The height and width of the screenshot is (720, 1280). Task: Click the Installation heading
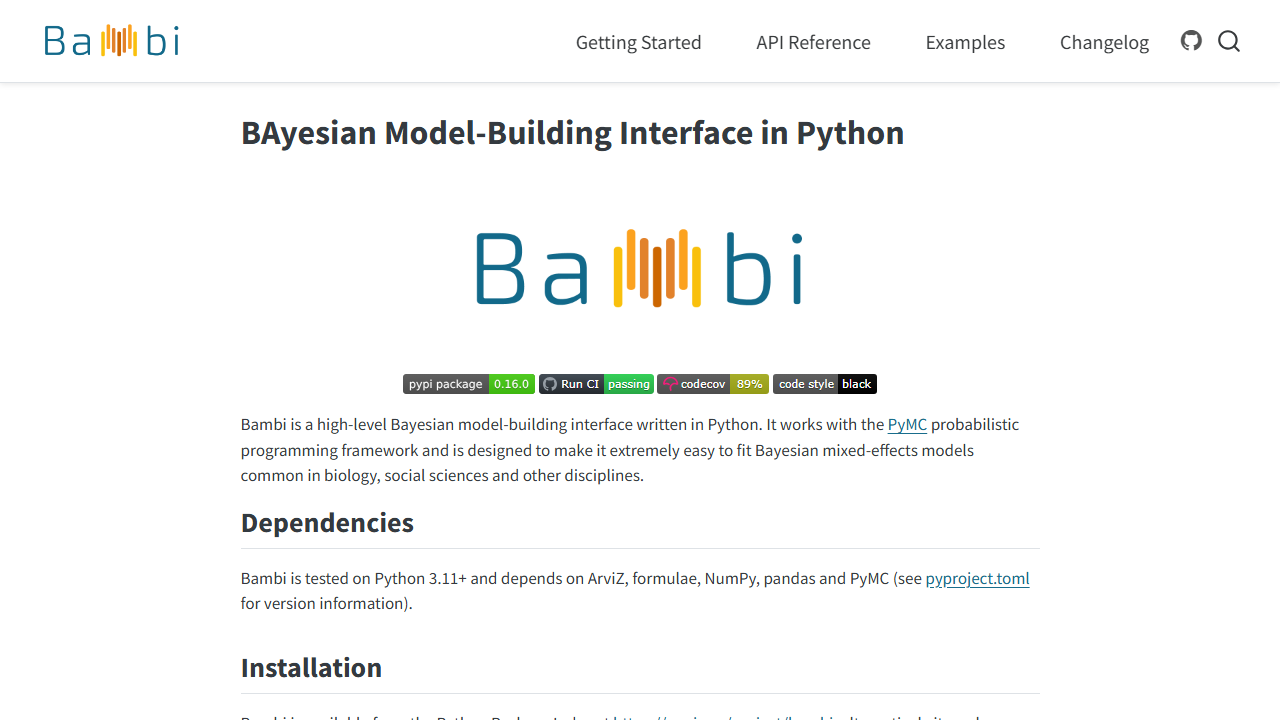(x=311, y=668)
